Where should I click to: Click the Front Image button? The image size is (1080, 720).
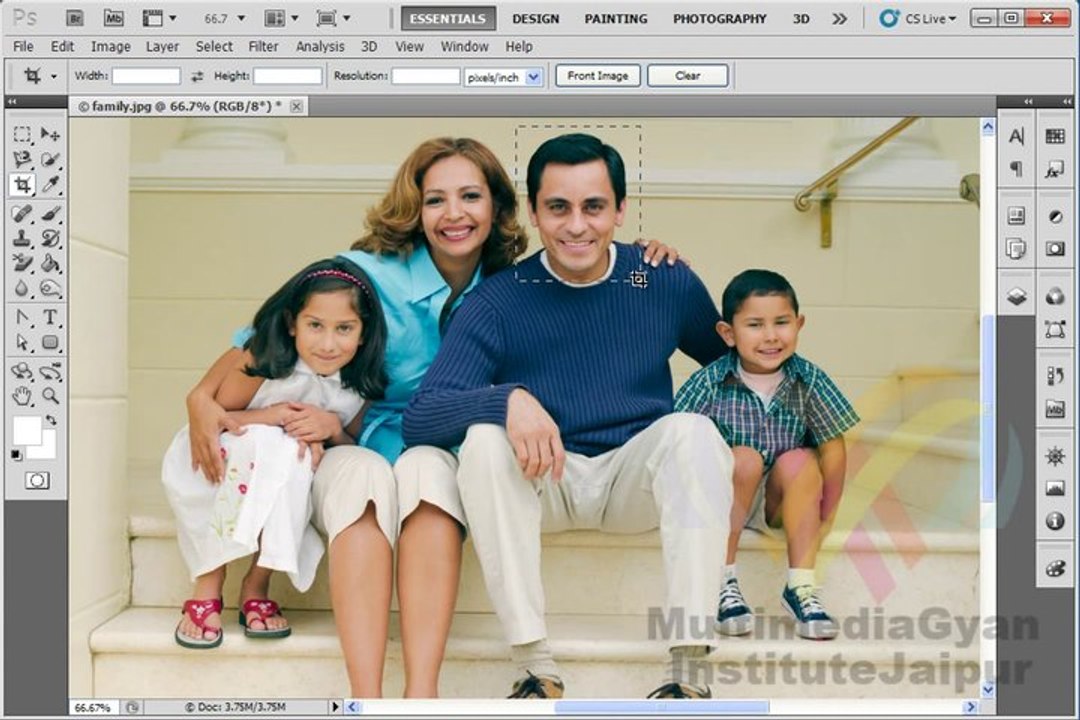pyautogui.click(x=597, y=76)
